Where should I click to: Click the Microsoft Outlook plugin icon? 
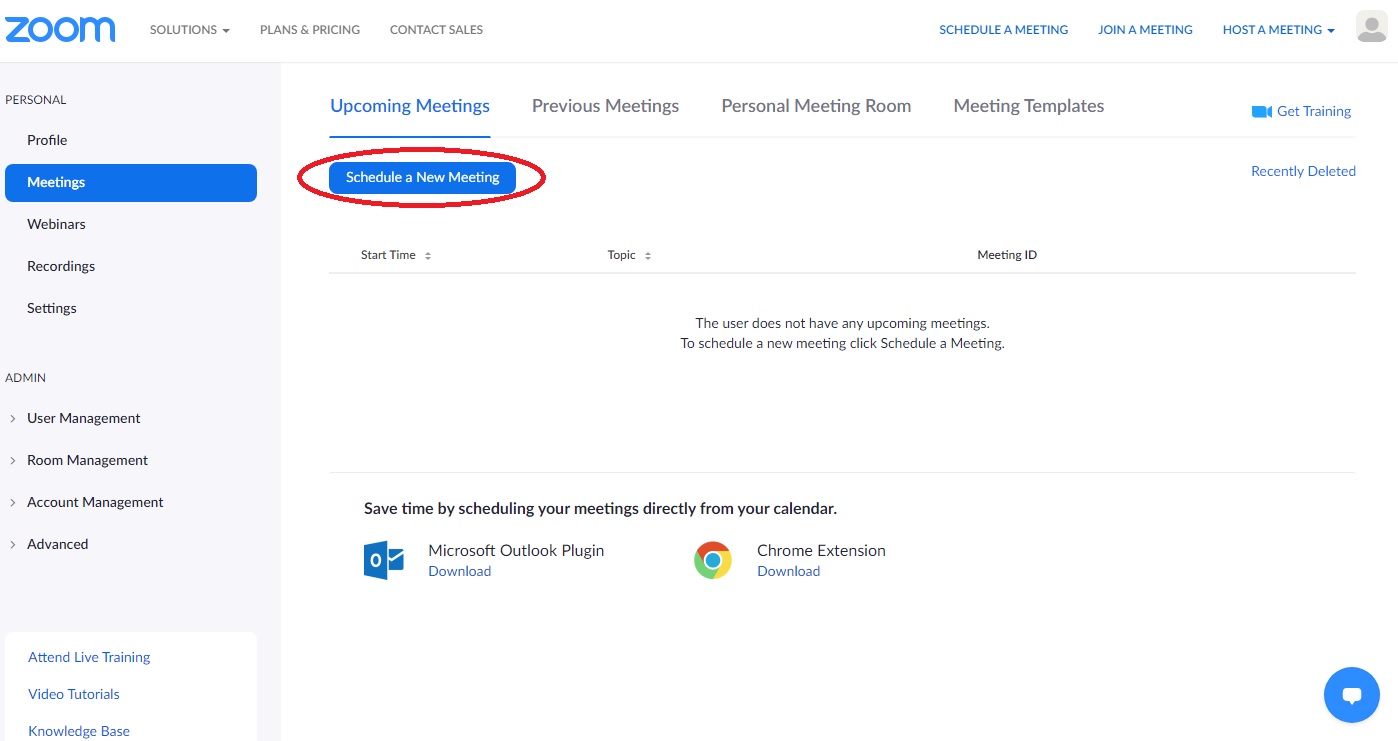click(x=383, y=560)
